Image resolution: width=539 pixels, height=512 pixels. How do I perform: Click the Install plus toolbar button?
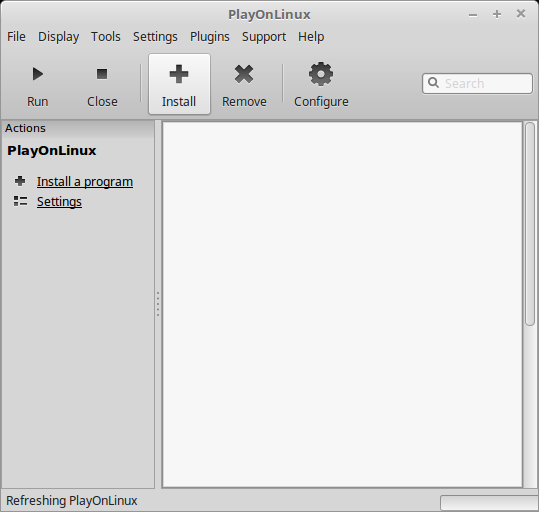click(x=179, y=84)
